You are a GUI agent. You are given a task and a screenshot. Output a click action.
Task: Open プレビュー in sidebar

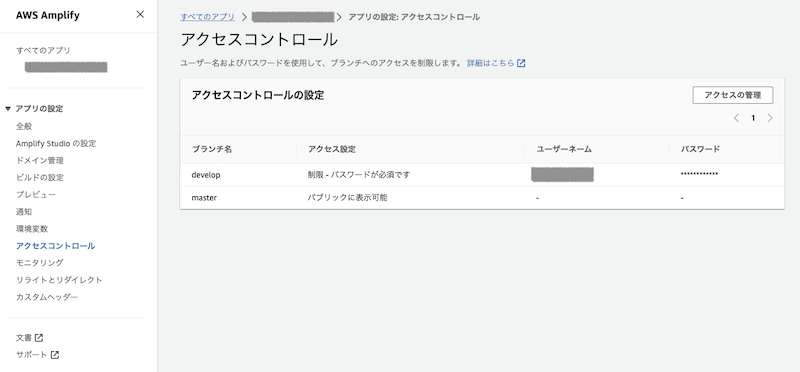(36, 194)
